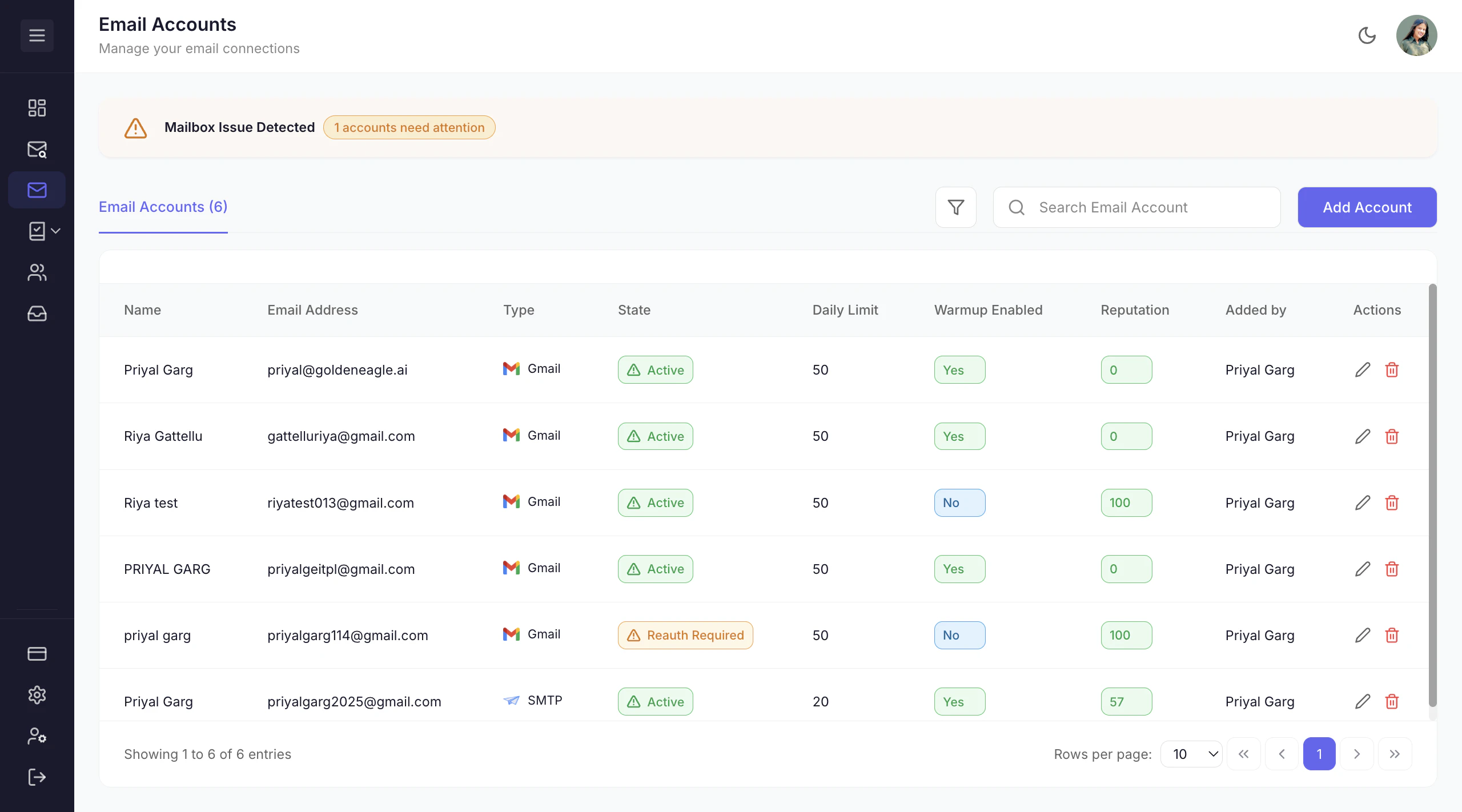Screen dimensions: 1462x812
Task: Expand the chevron next to the checklist sidebar icon
Action: pyautogui.click(x=55, y=231)
